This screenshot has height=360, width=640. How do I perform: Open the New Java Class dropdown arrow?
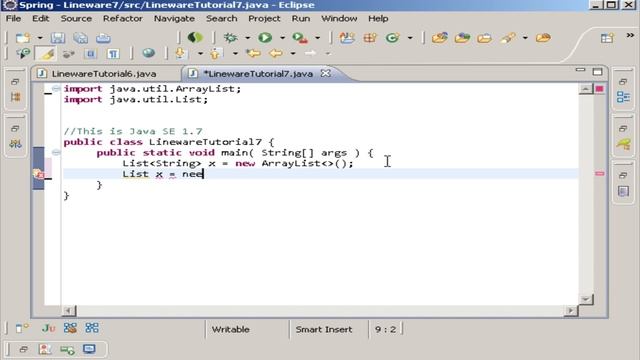point(410,38)
